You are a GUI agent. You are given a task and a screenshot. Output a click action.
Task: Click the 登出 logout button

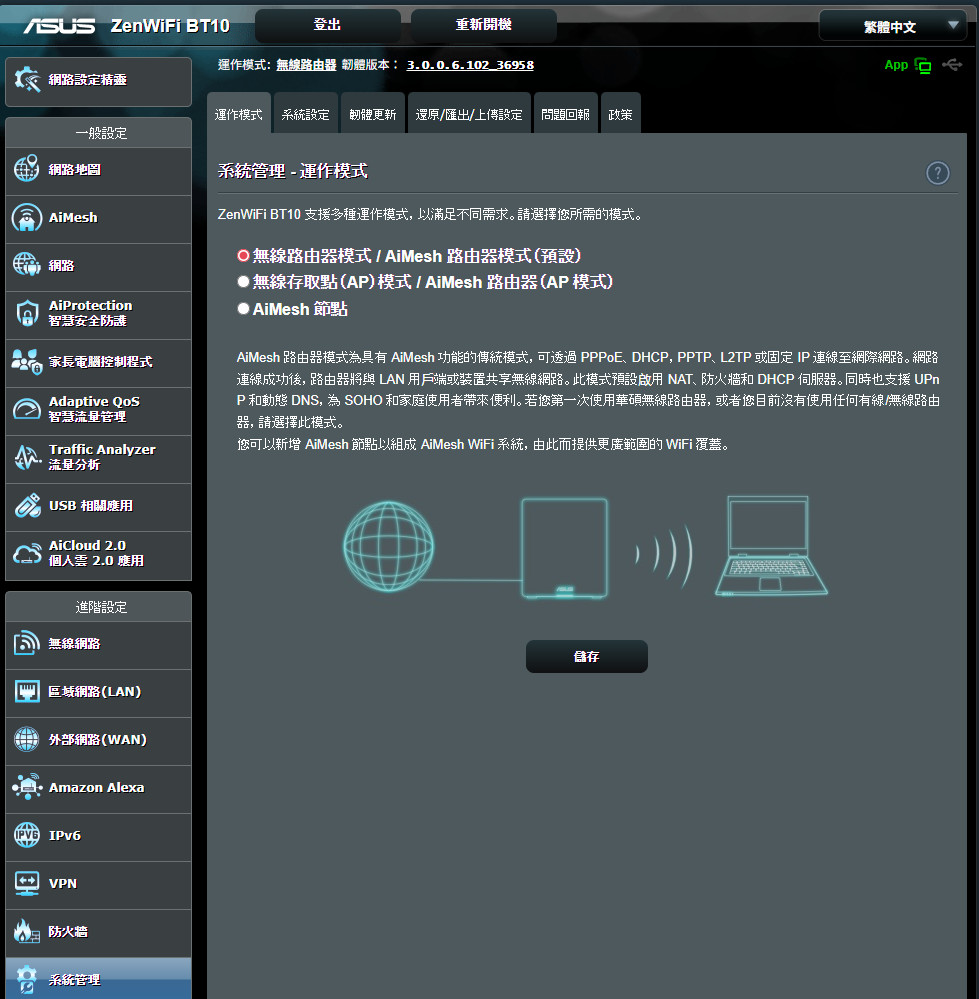tap(327, 25)
